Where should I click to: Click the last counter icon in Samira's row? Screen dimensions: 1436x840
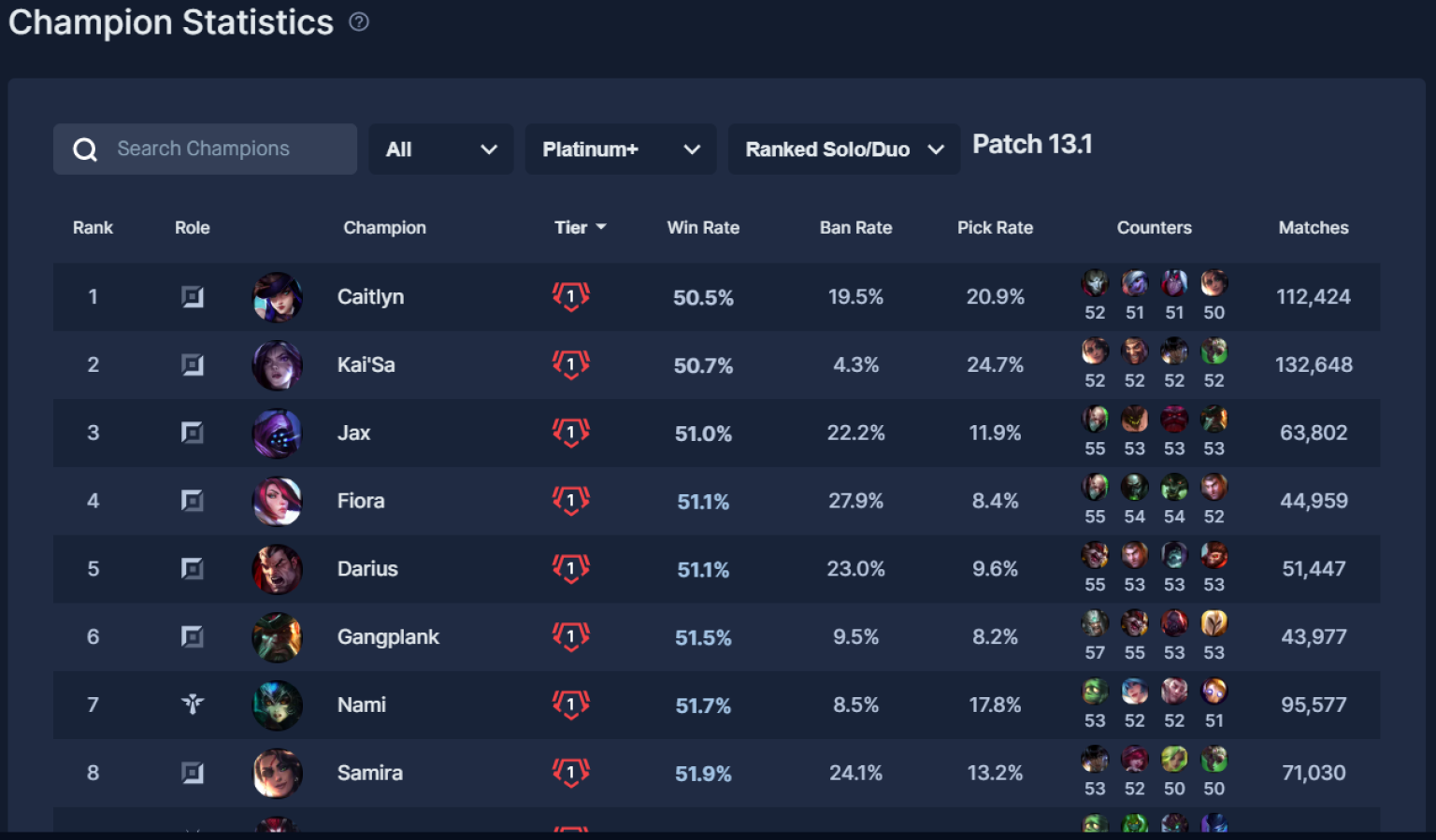(1213, 760)
